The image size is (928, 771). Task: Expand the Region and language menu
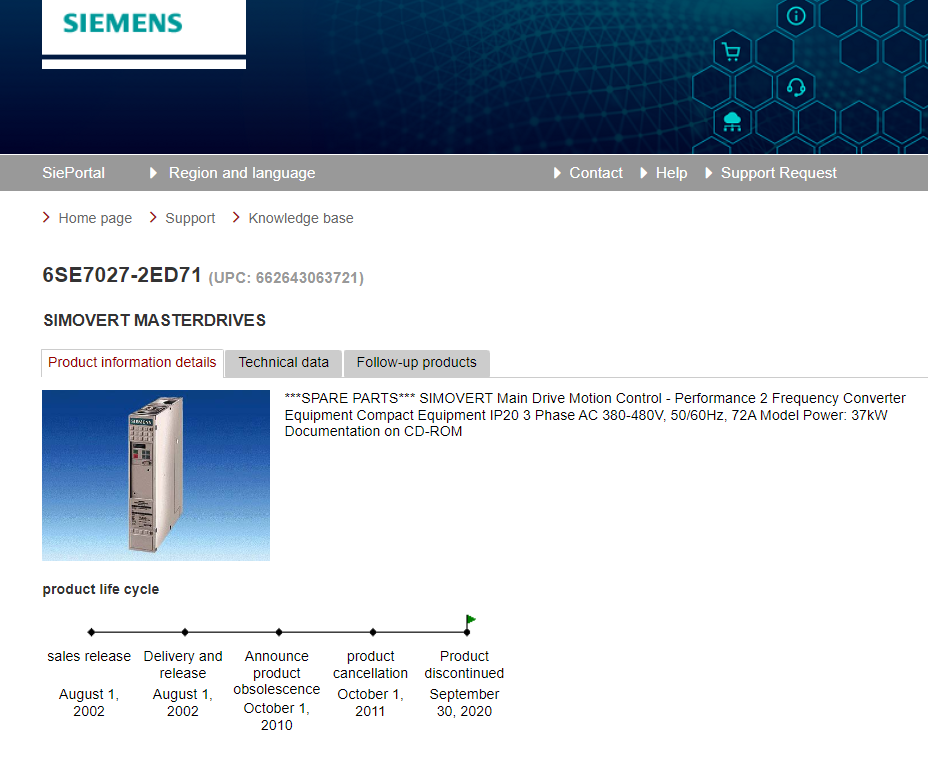[x=241, y=173]
